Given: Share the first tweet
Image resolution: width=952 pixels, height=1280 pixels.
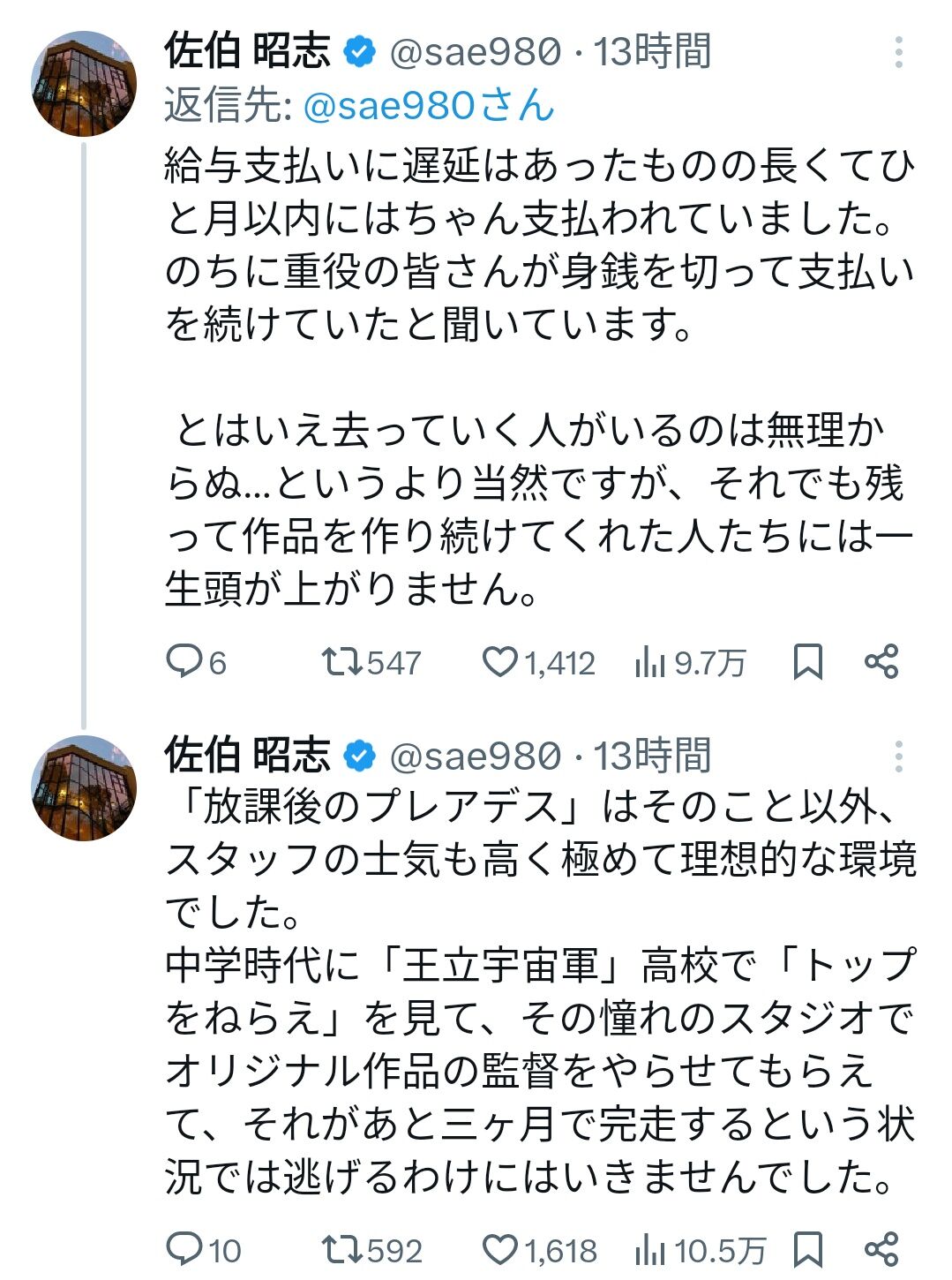Looking at the screenshot, I should 881,661.
